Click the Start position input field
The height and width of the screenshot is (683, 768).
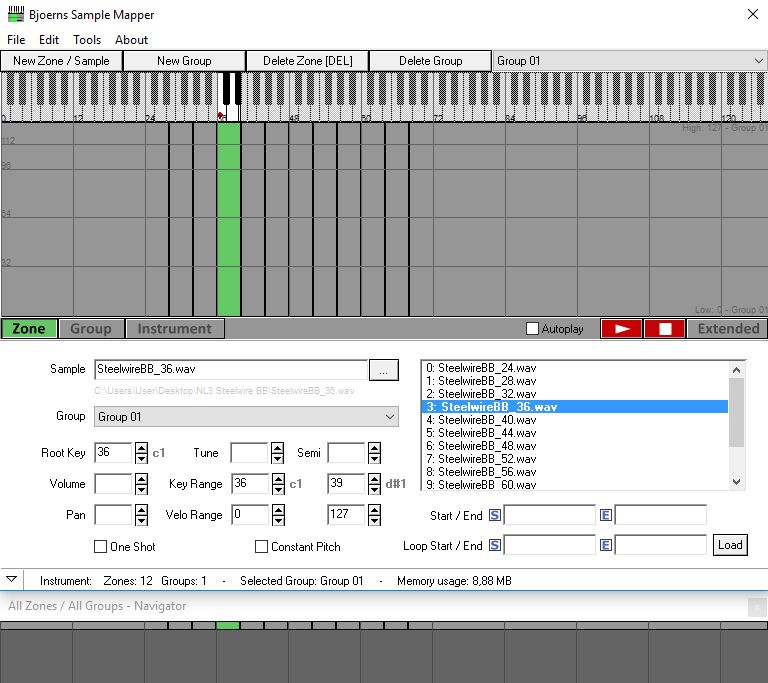tap(549, 515)
